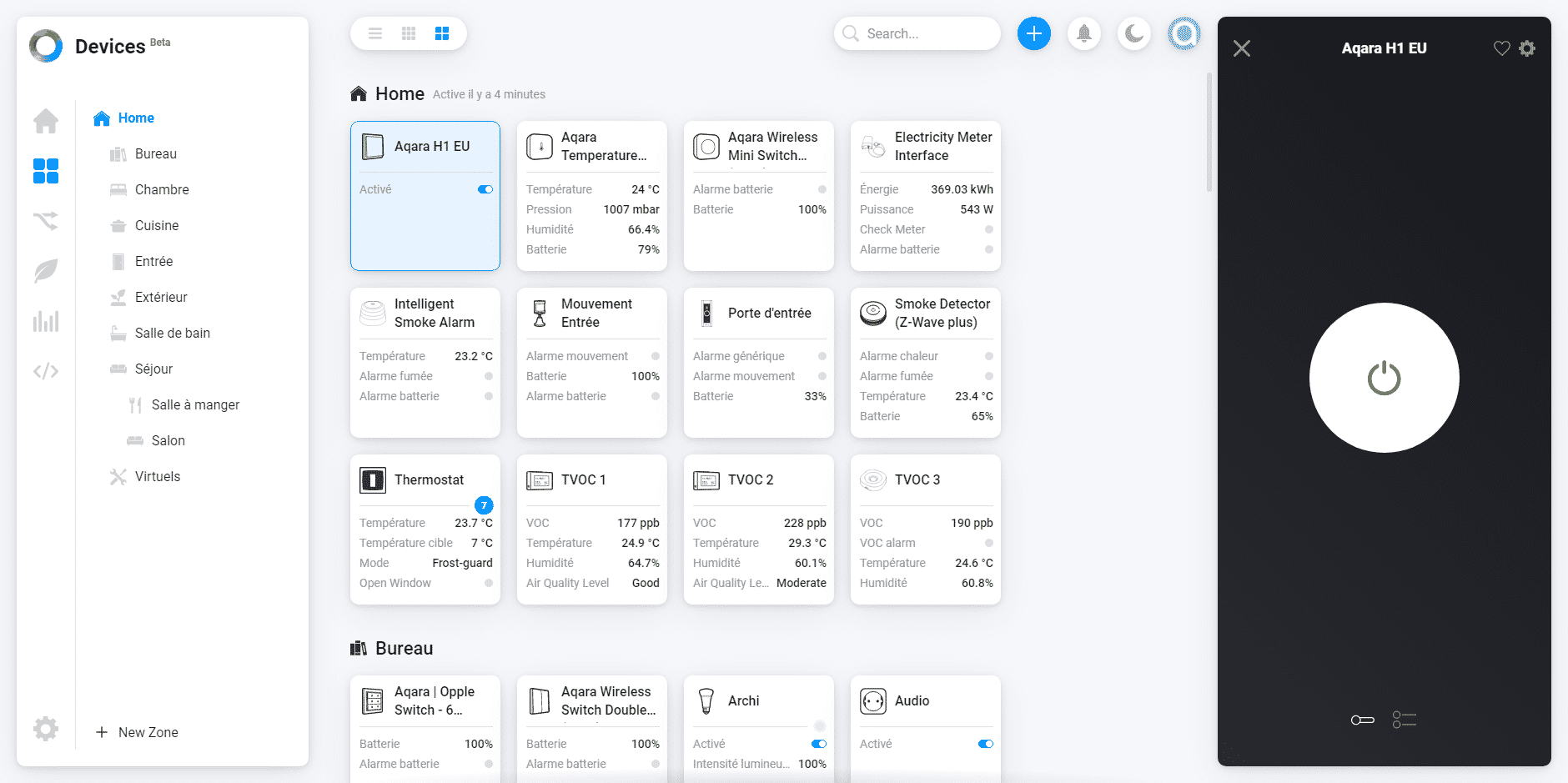This screenshot has height=783, width=1568.
Task: Open the Energy leaf icon in left rail
Action: (x=46, y=271)
